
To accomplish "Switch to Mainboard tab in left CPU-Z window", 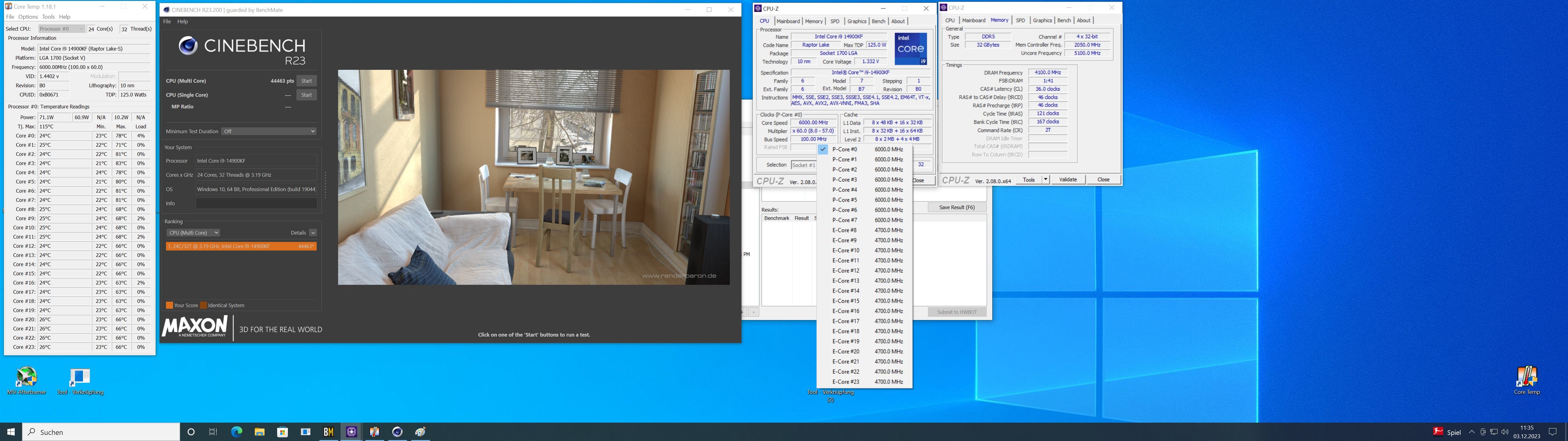I will pyautogui.click(x=788, y=21).
